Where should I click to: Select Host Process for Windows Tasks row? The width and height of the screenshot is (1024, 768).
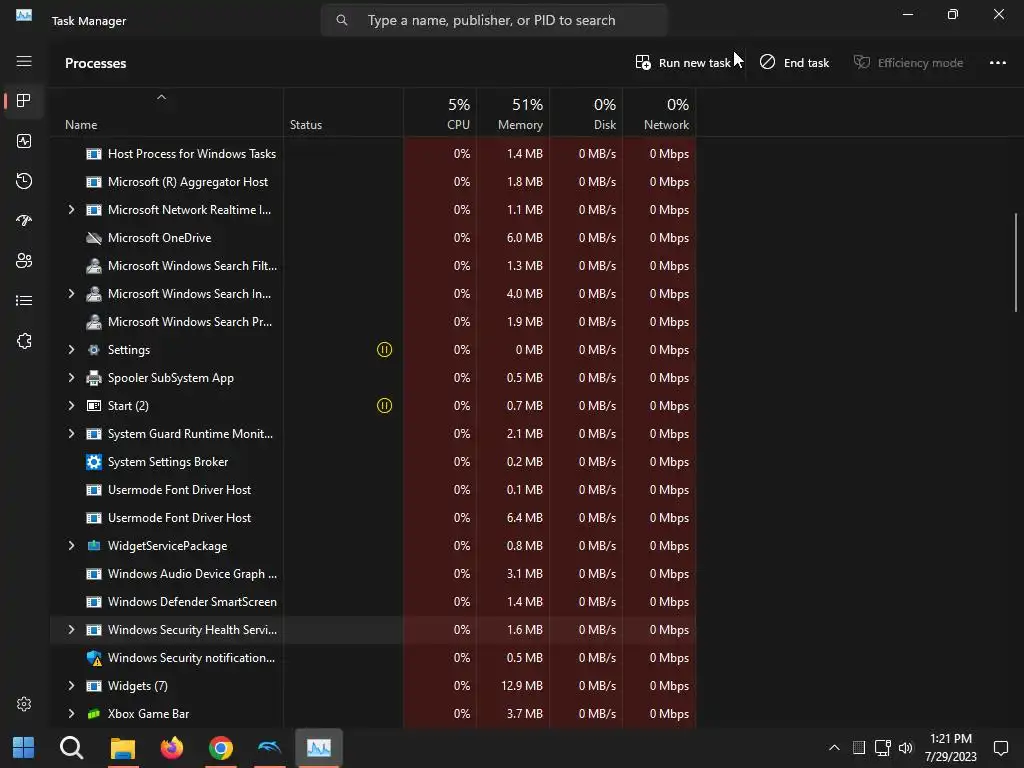coord(373,153)
